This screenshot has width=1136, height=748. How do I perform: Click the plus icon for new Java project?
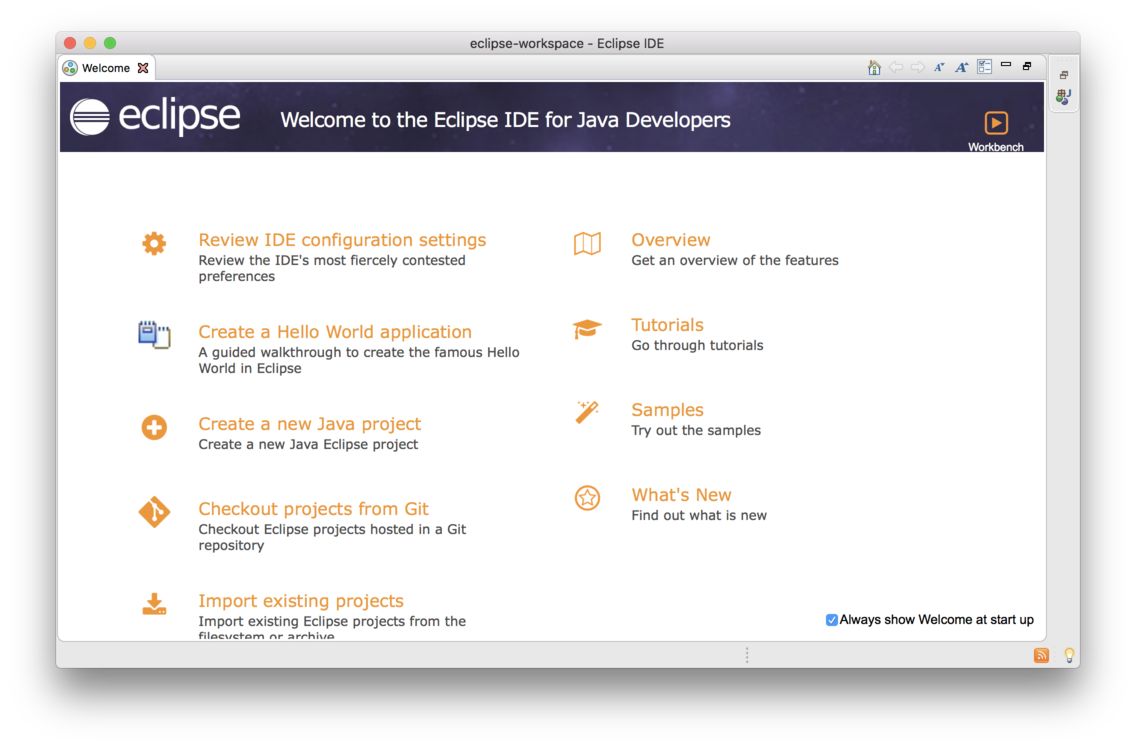pos(154,427)
